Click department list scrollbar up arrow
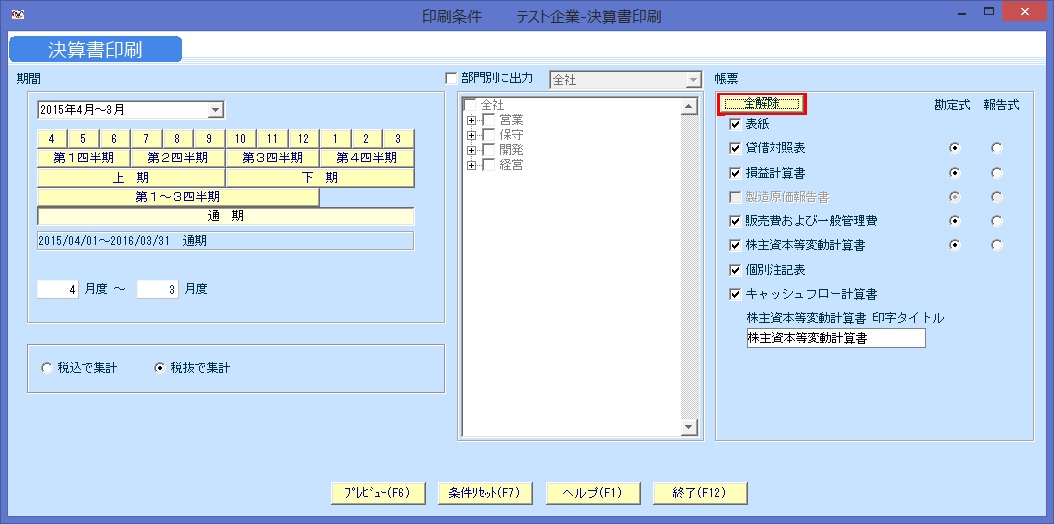The width and height of the screenshot is (1054, 524). [x=690, y=106]
